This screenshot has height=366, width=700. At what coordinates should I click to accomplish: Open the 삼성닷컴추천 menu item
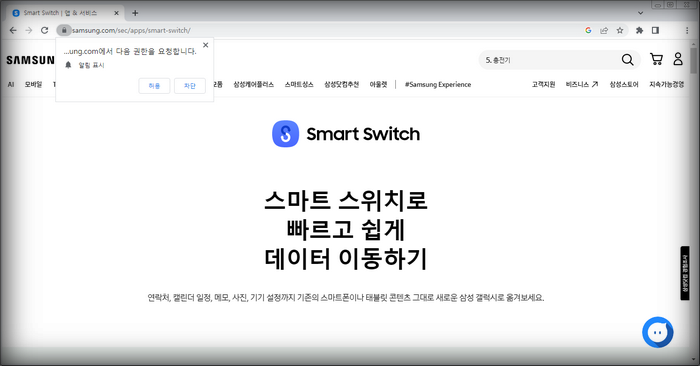342,84
